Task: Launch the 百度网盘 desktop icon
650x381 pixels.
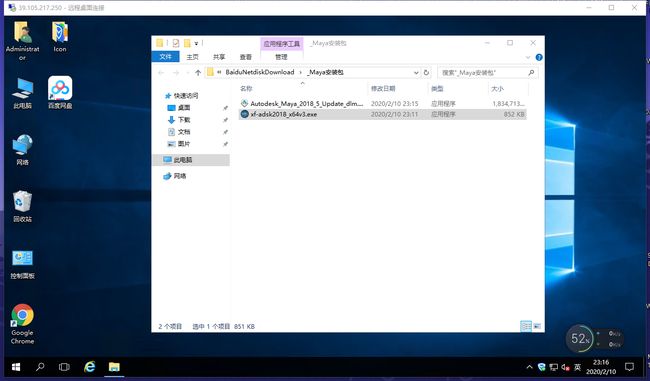Action: tap(60, 93)
